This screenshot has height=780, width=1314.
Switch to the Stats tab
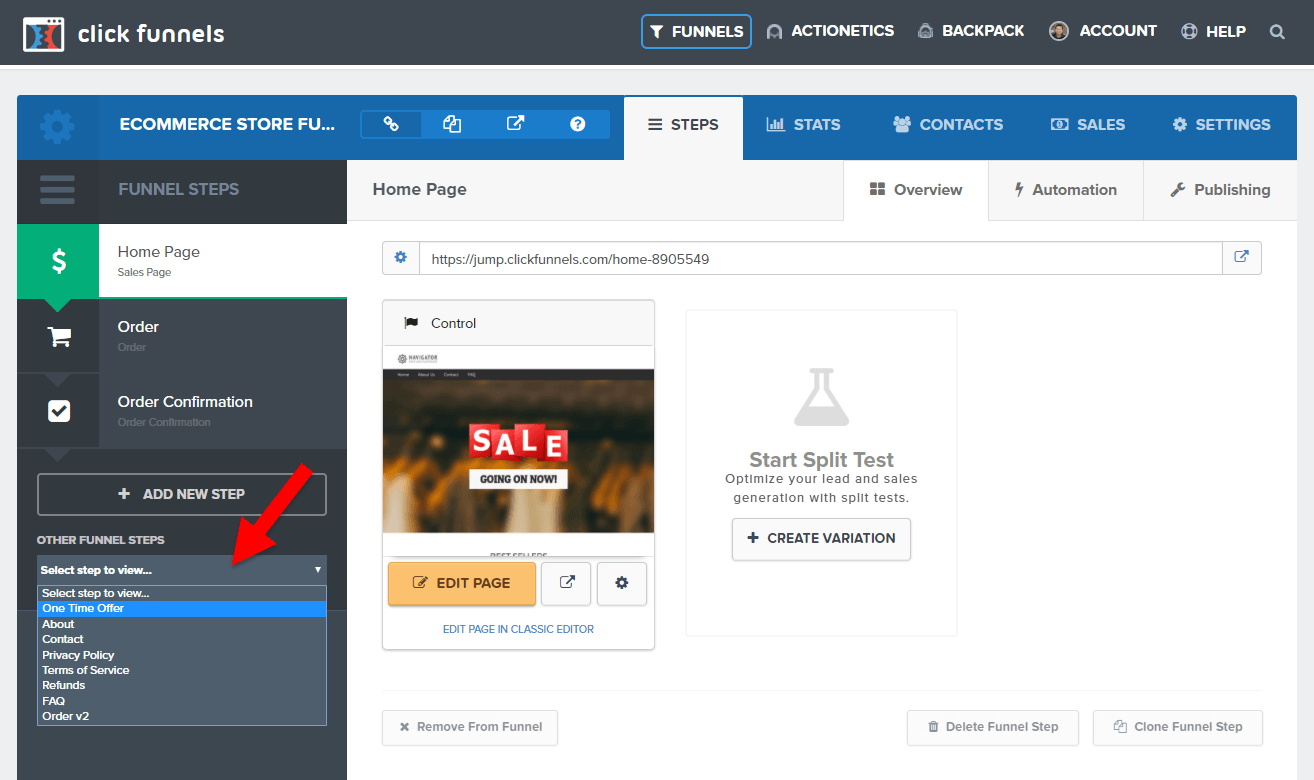pyautogui.click(x=803, y=125)
